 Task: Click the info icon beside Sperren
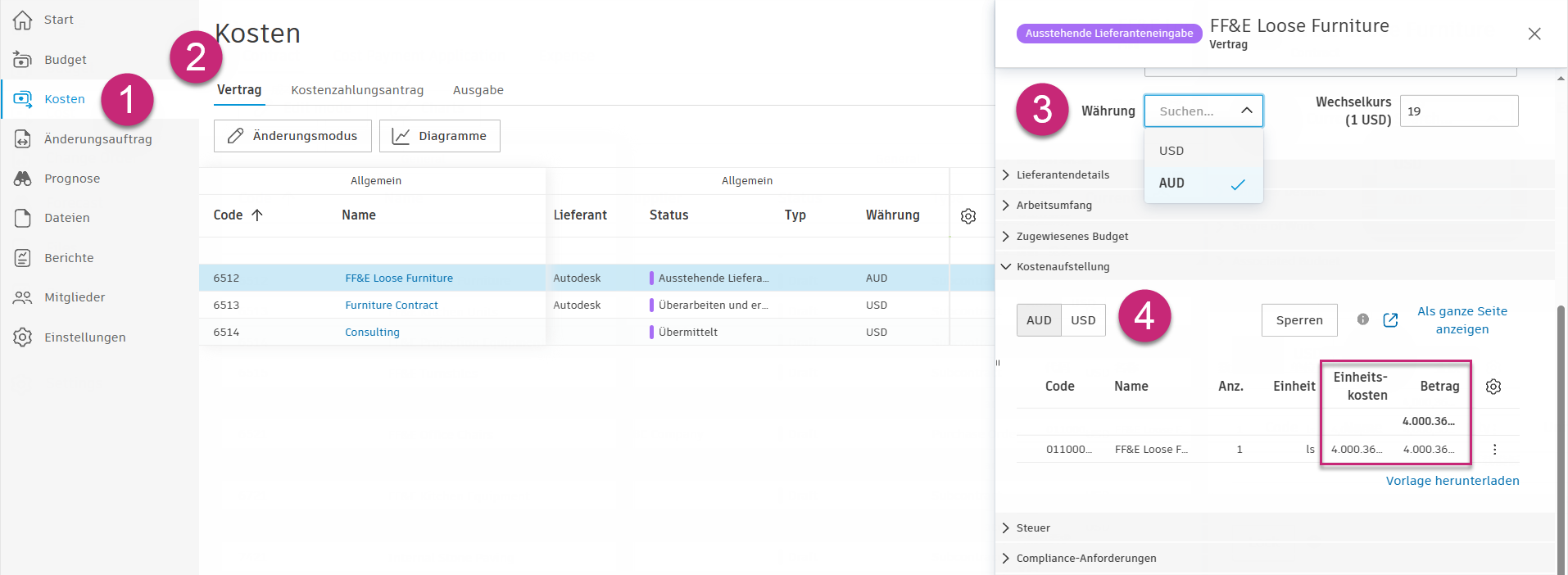1363,319
